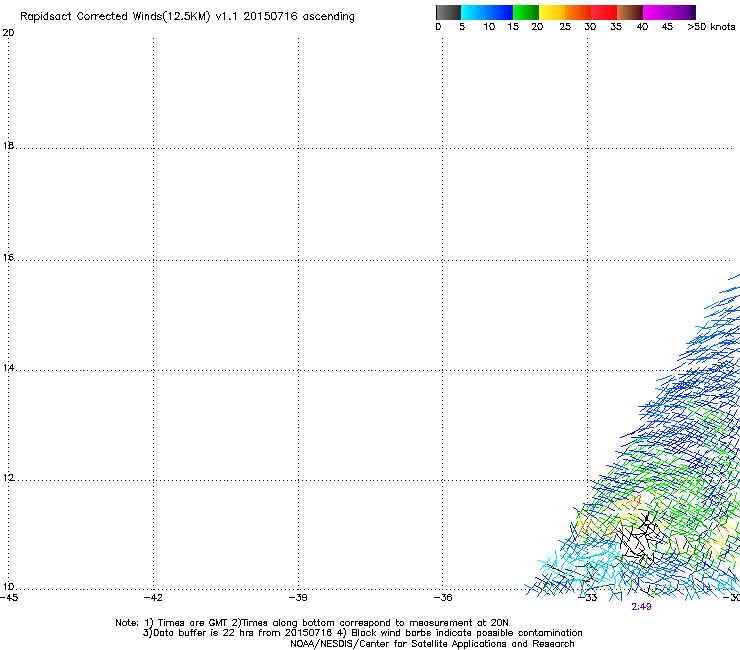The width and height of the screenshot is (740, 650).
Task: Click the '>50 knots' legend label
Action: click(x=711, y=27)
